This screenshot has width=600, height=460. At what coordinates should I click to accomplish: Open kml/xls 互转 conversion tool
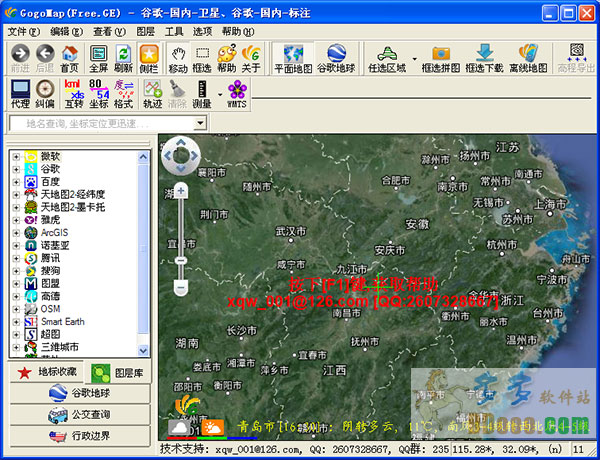[x=74, y=94]
